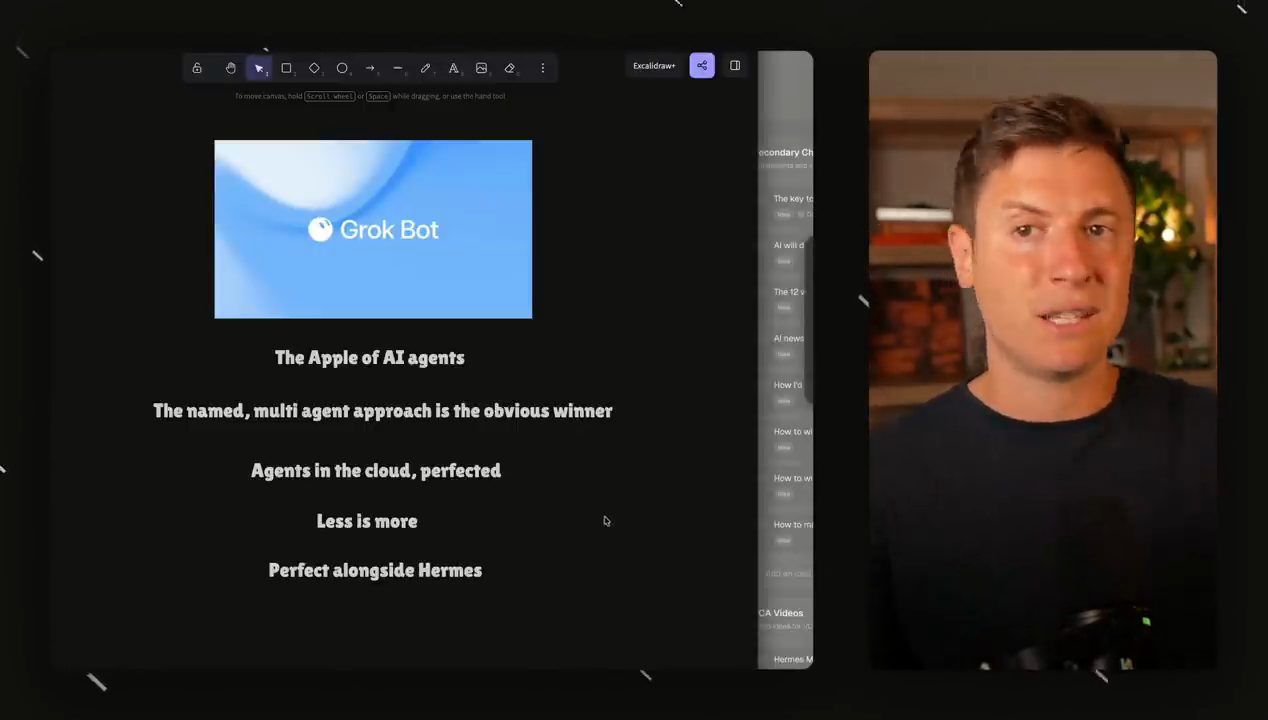Image resolution: width=1268 pixels, height=720 pixels.
Task: Select the Rectangle shape tool
Action: 286,68
